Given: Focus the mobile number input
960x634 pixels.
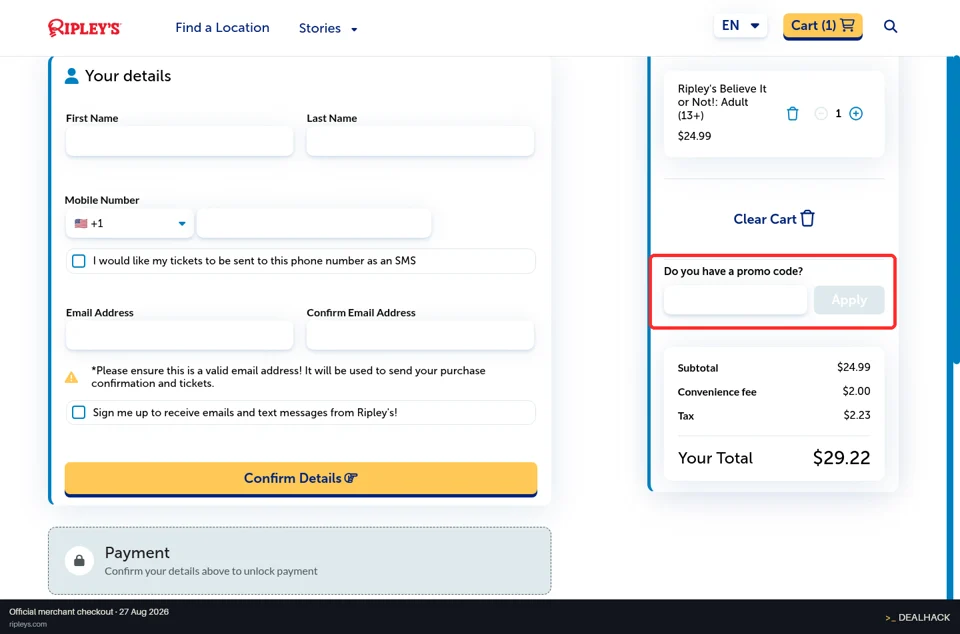Looking at the screenshot, I should [314, 223].
